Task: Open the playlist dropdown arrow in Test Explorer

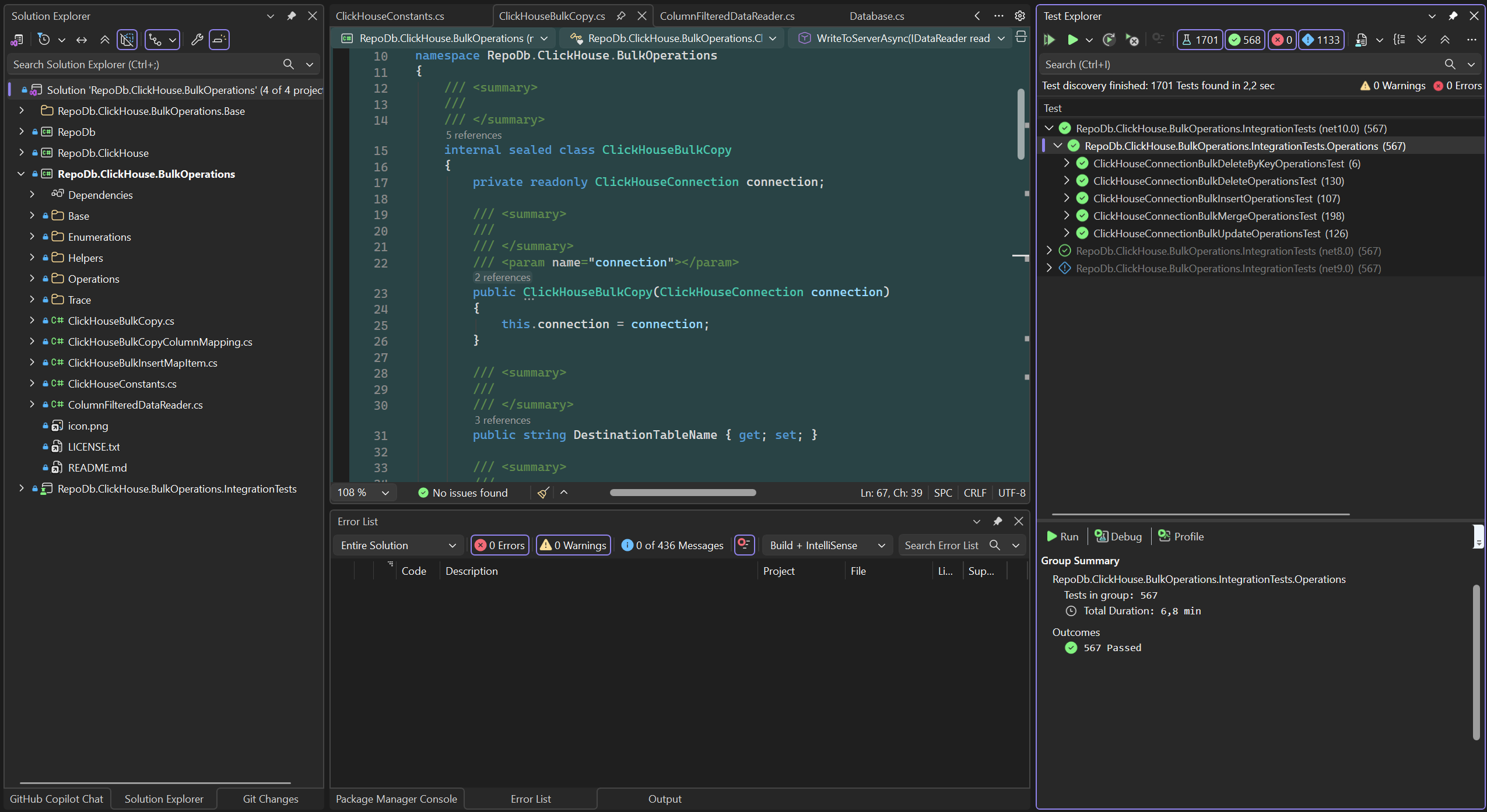Action: 1380,40
